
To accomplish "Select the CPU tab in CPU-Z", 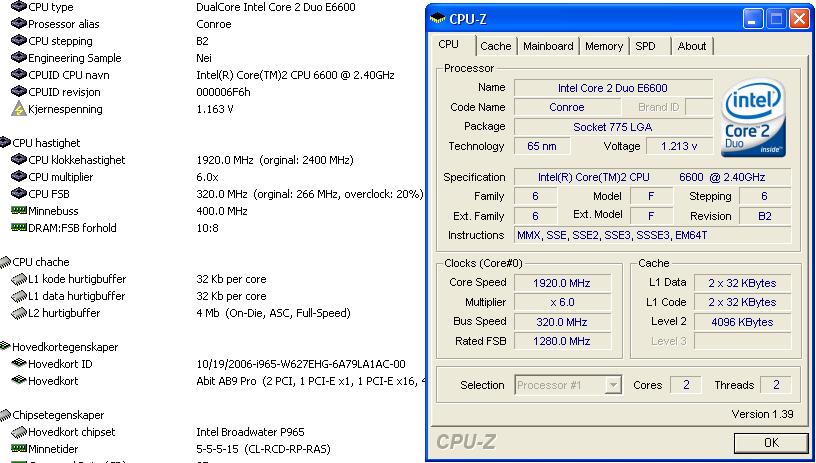I will [449, 45].
